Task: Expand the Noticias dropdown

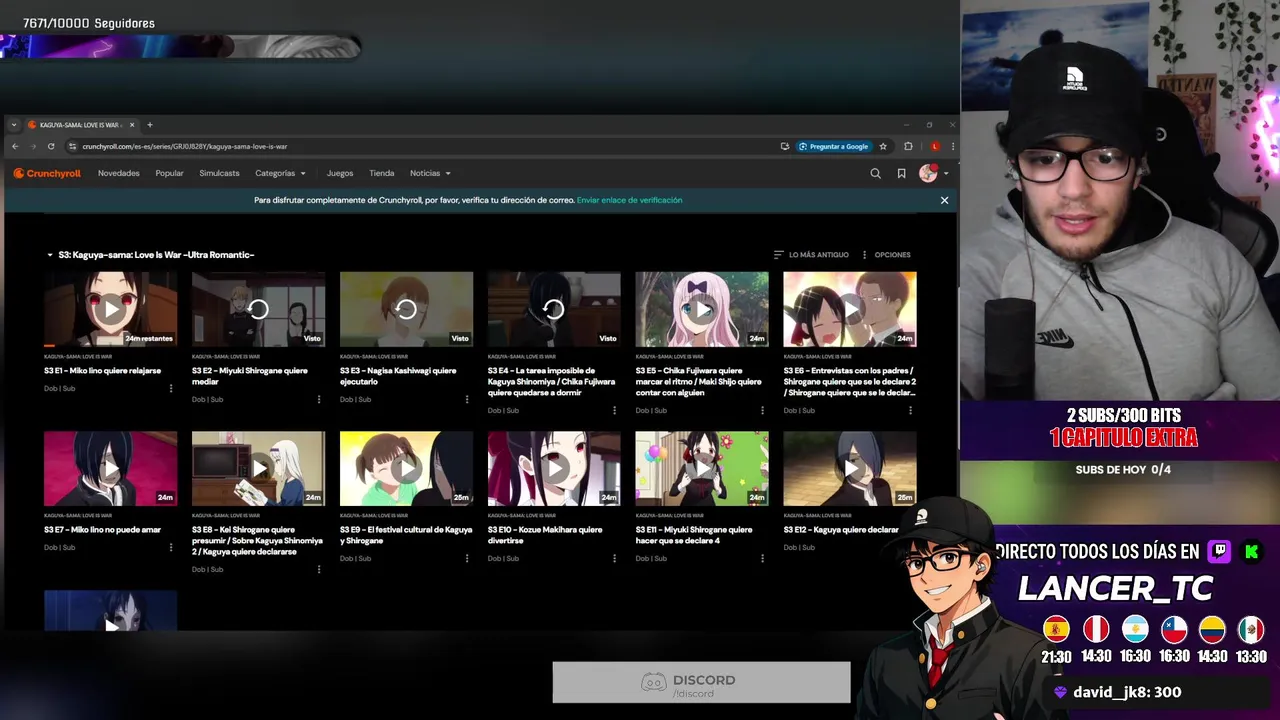Action: [x=430, y=173]
